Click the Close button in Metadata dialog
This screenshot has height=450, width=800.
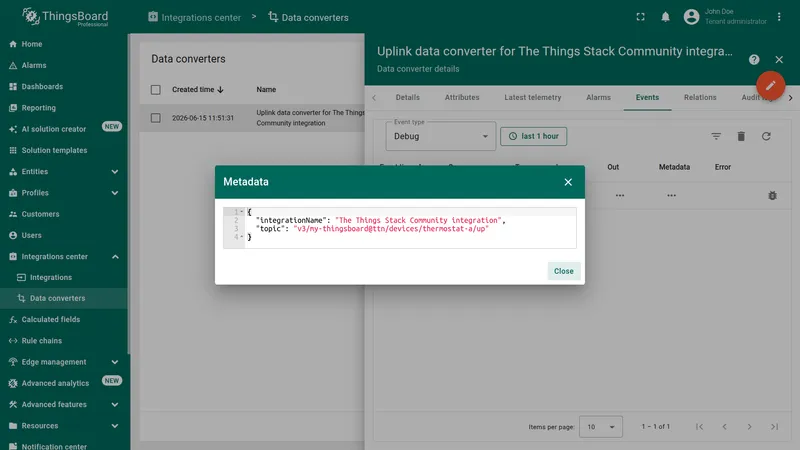click(563, 271)
